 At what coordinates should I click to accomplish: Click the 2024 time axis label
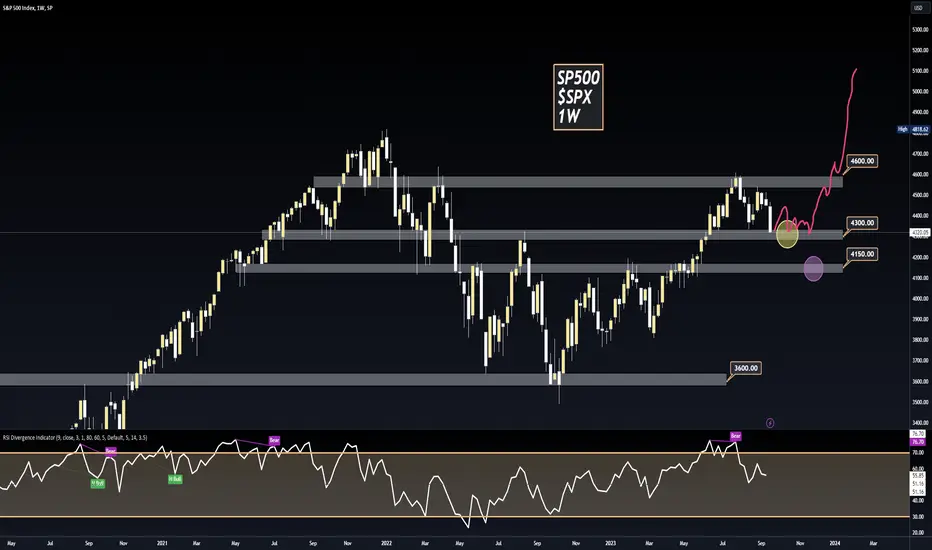click(835, 543)
